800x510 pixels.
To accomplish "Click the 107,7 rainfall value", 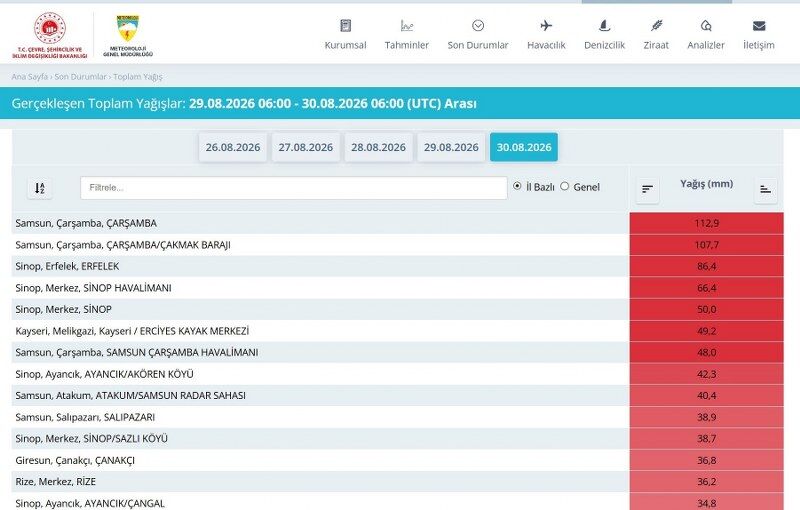I will coord(707,245).
